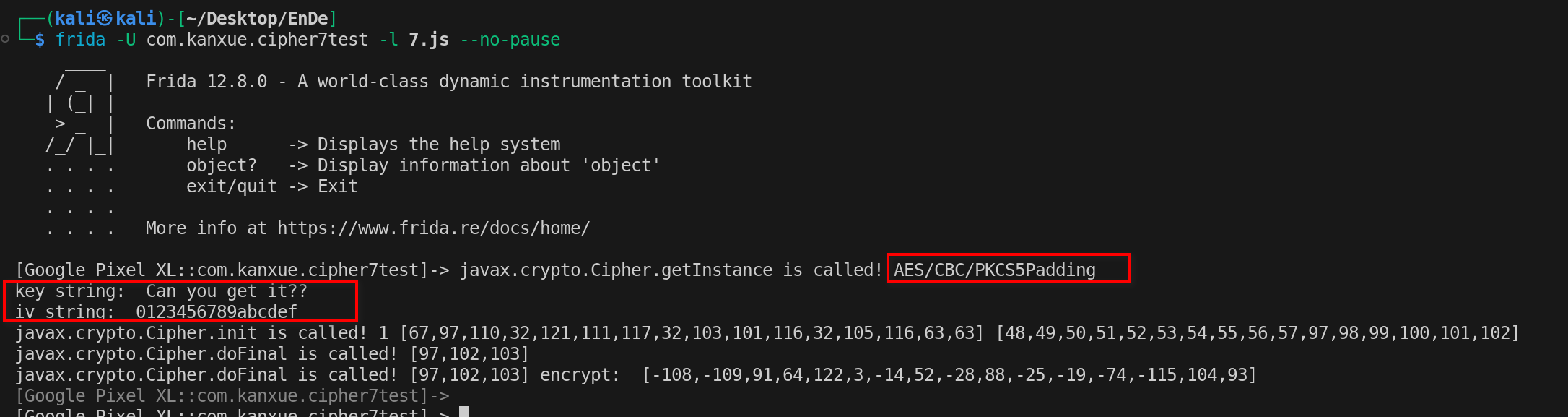Click the encrypt output byte array
The width and height of the screenshot is (1568, 417).
949,375
